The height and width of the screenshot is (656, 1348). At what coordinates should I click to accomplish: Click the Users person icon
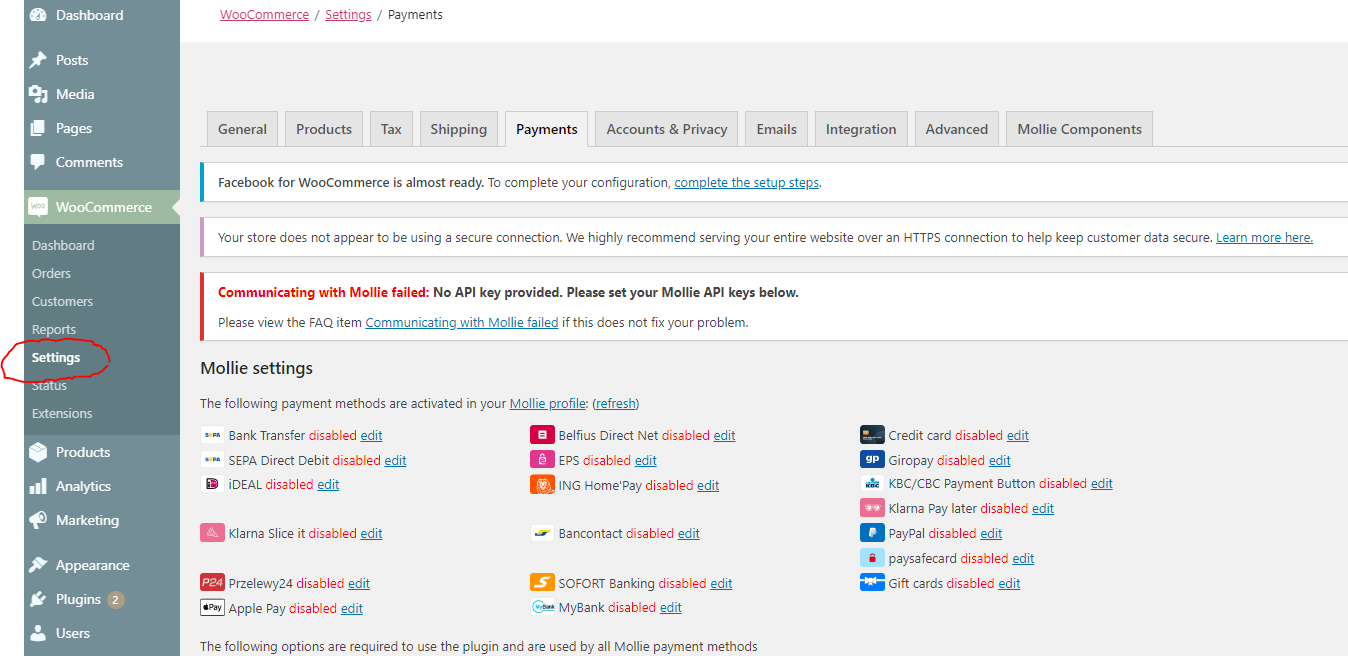[x=38, y=633]
